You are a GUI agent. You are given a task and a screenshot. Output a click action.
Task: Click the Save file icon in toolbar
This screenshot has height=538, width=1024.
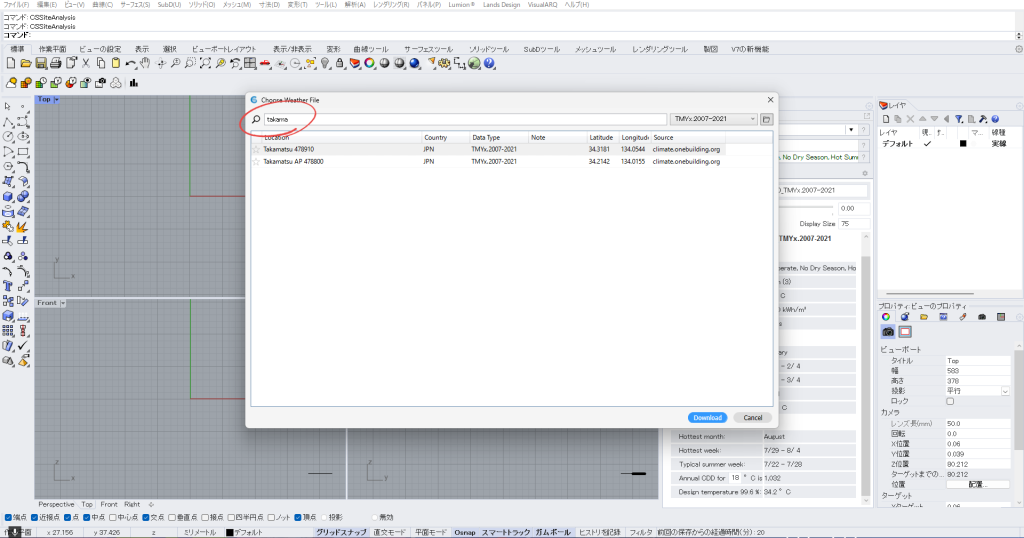(41, 63)
